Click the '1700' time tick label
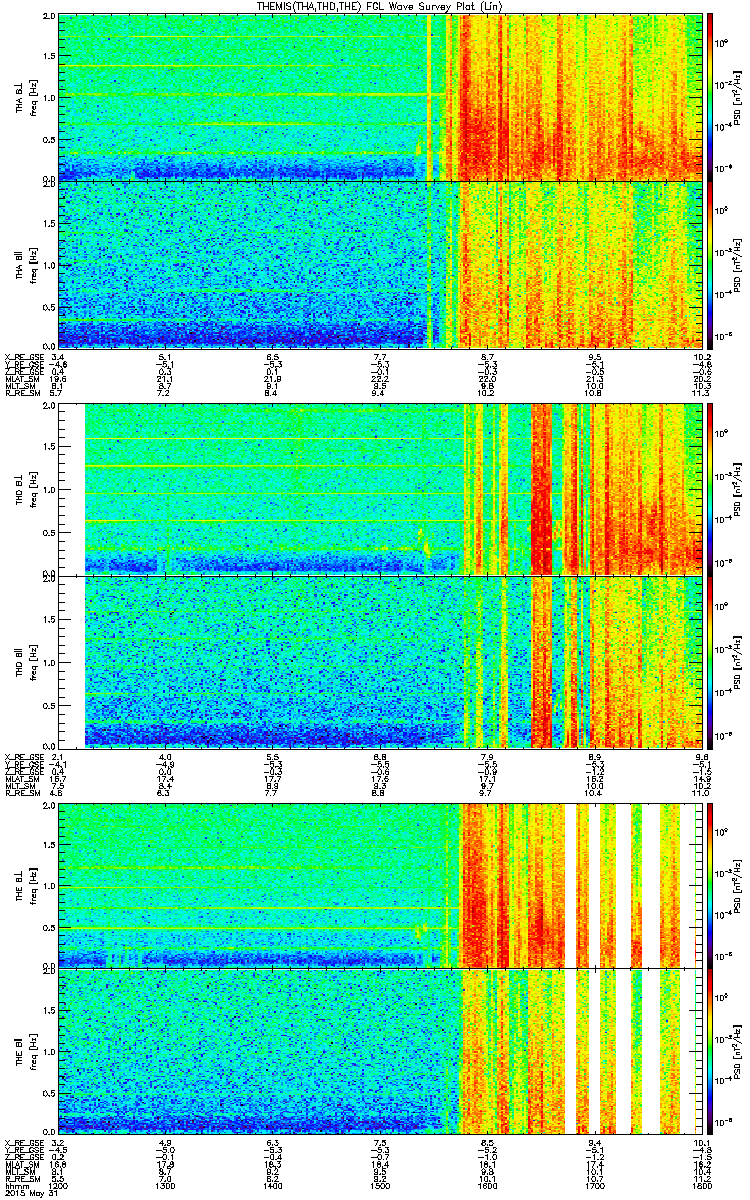This screenshot has width=750, height=1200. 595,1184
